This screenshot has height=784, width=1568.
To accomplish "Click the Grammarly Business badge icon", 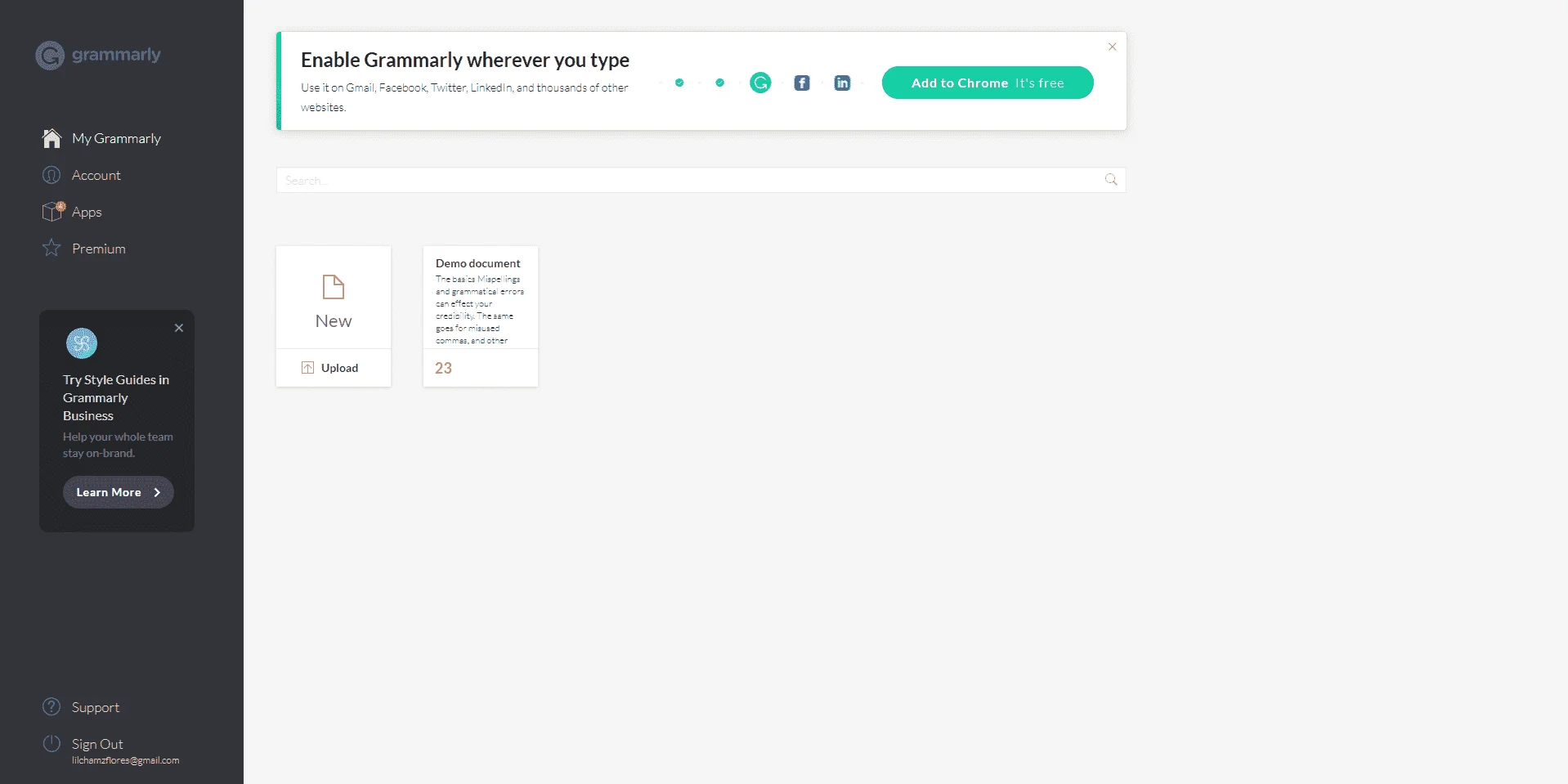I will pyautogui.click(x=82, y=343).
